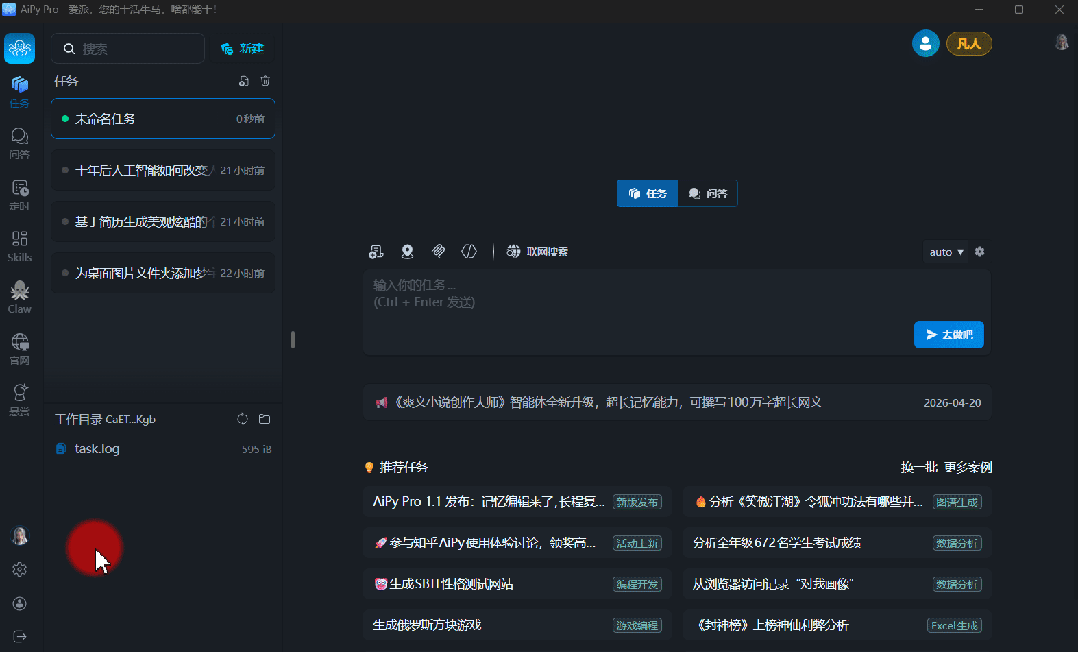The image size is (1078, 652).
Task: Open the auto model dropdown
Action: [946, 252]
